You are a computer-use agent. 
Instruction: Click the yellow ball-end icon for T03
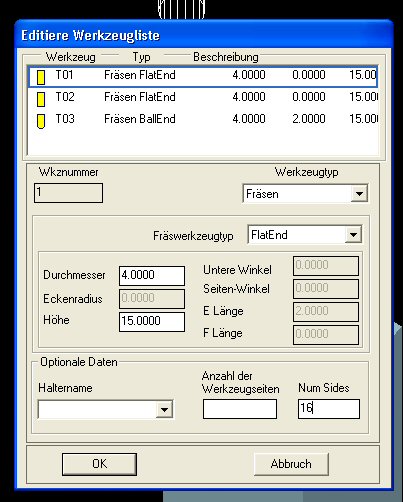(41, 121)
